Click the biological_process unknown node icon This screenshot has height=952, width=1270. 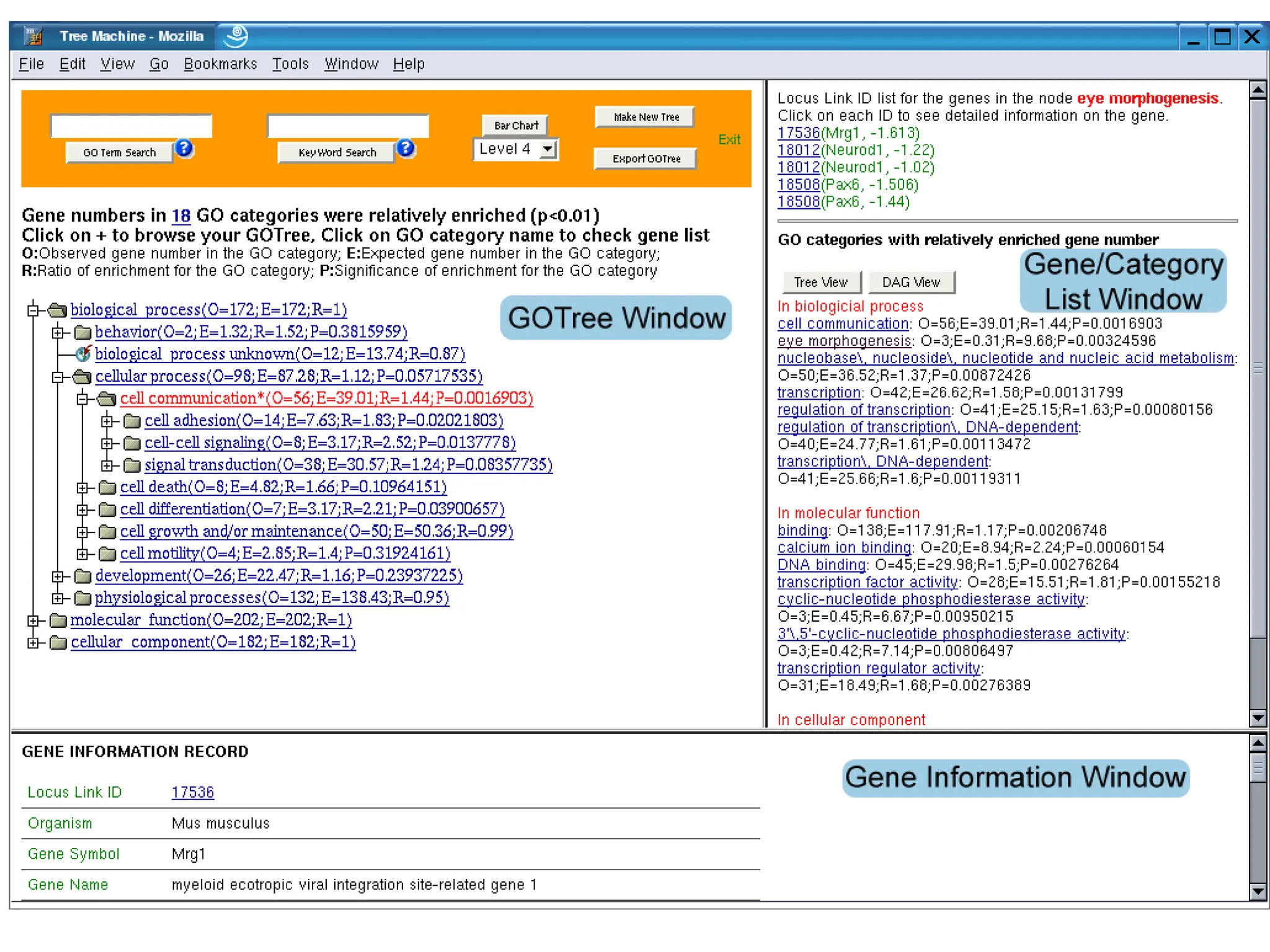pyautogui.click(x=82, y=354)
